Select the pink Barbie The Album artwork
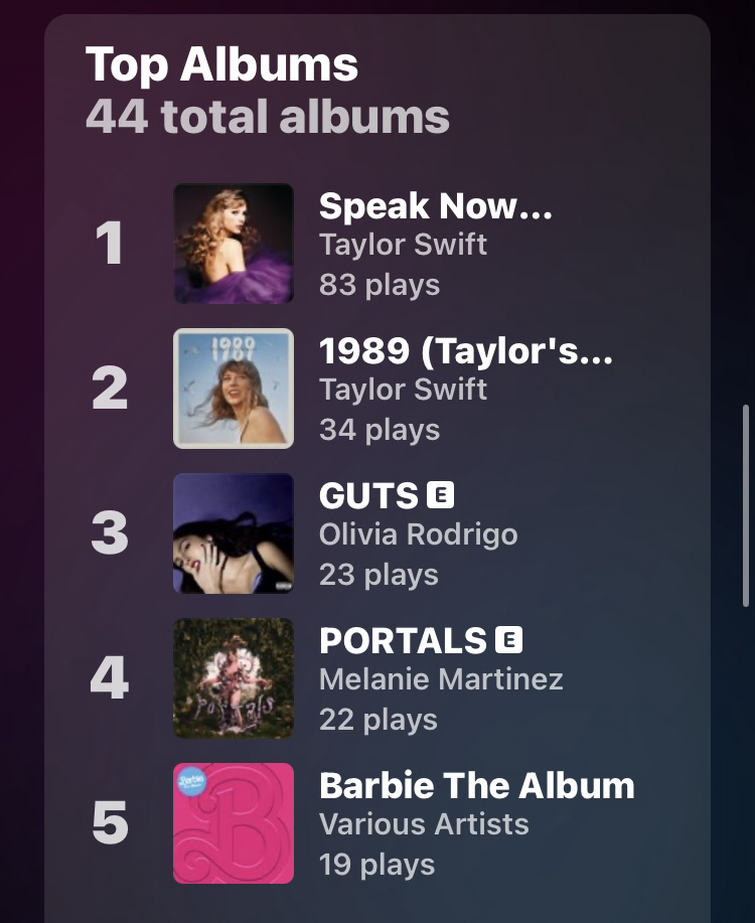Viewport: 755px width, 923px height. 234,823
